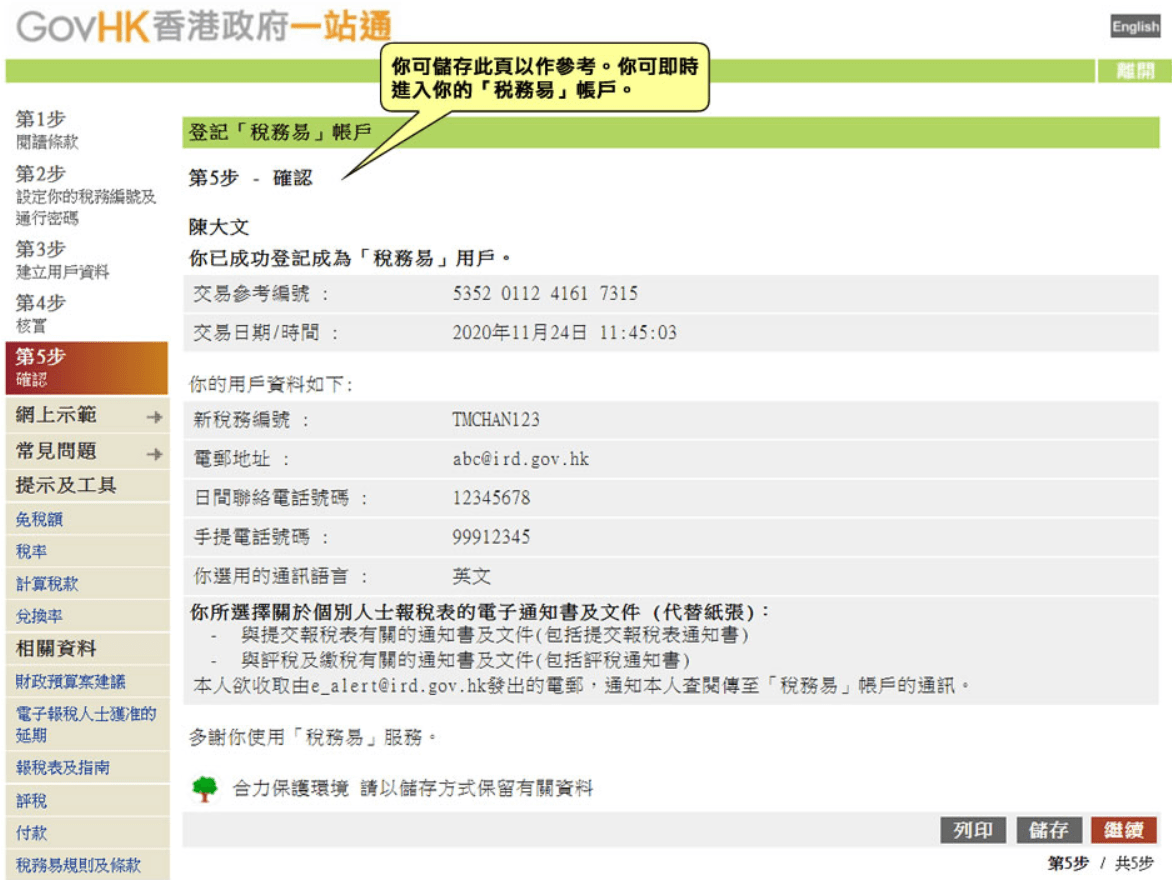Switch language using the English button
Screen dimensions: 1172x880
click(x=1135, y=26)
